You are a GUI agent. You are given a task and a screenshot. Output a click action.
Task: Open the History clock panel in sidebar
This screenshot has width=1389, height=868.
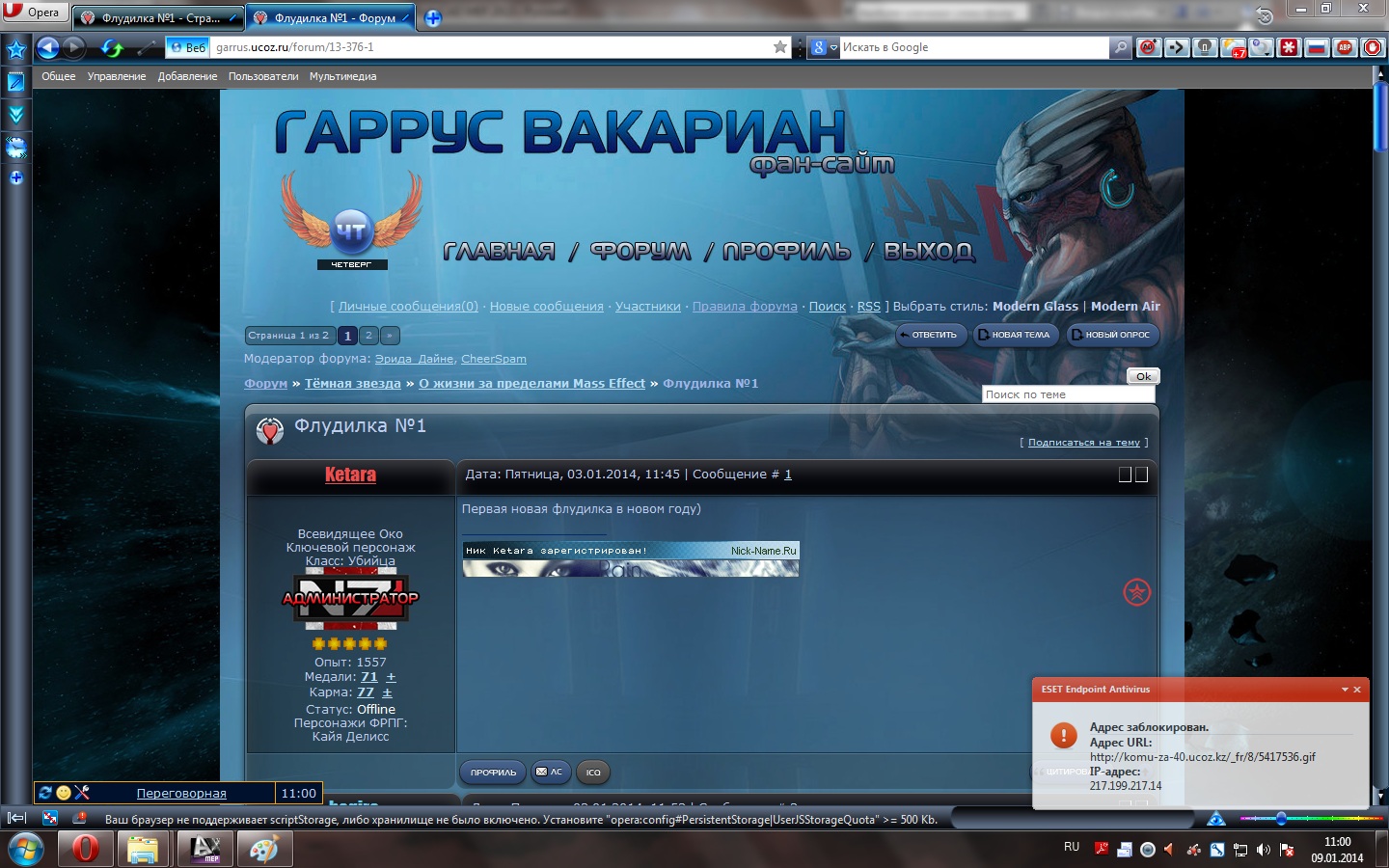[16, 148]
